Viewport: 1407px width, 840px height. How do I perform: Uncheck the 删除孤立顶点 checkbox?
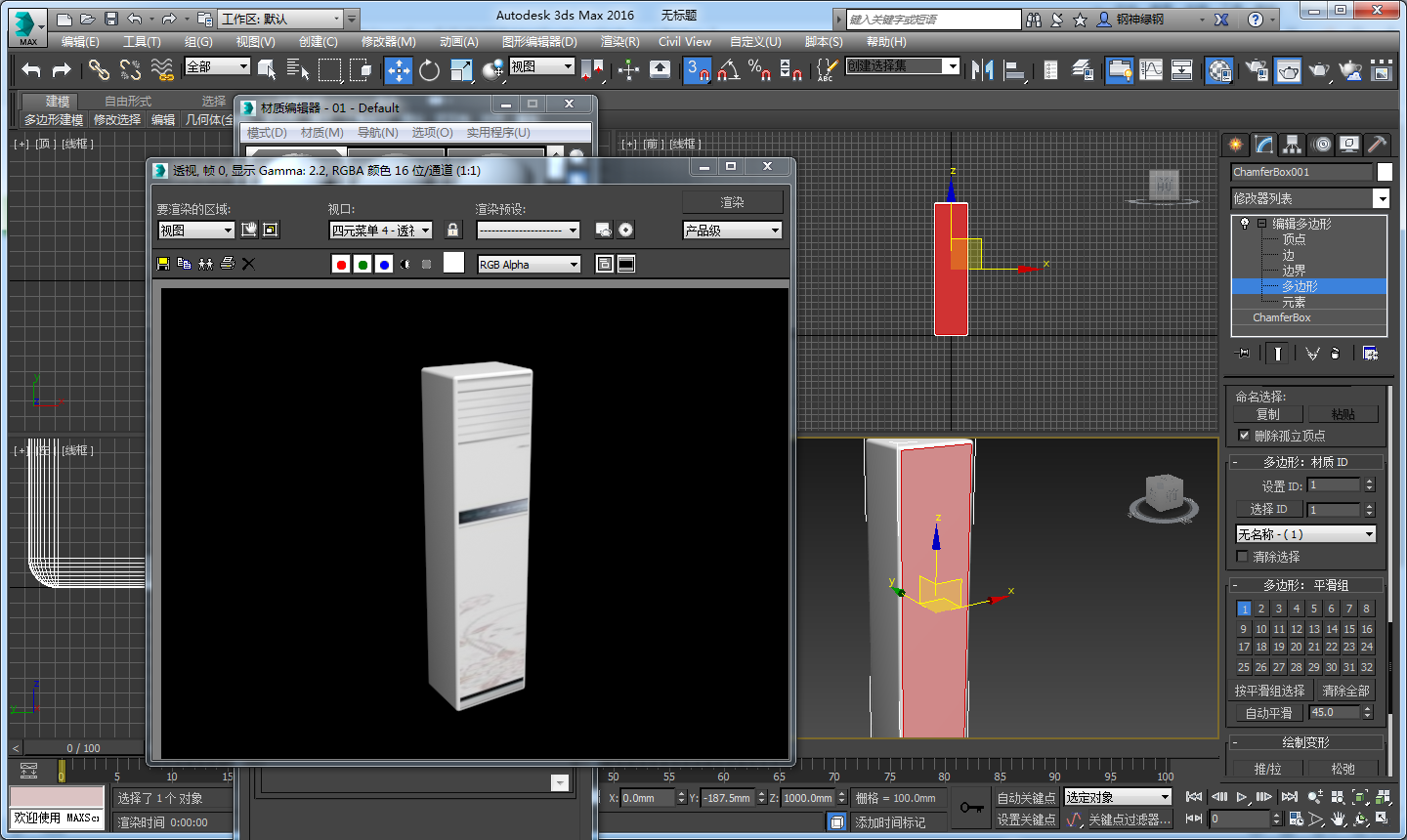1244,436
